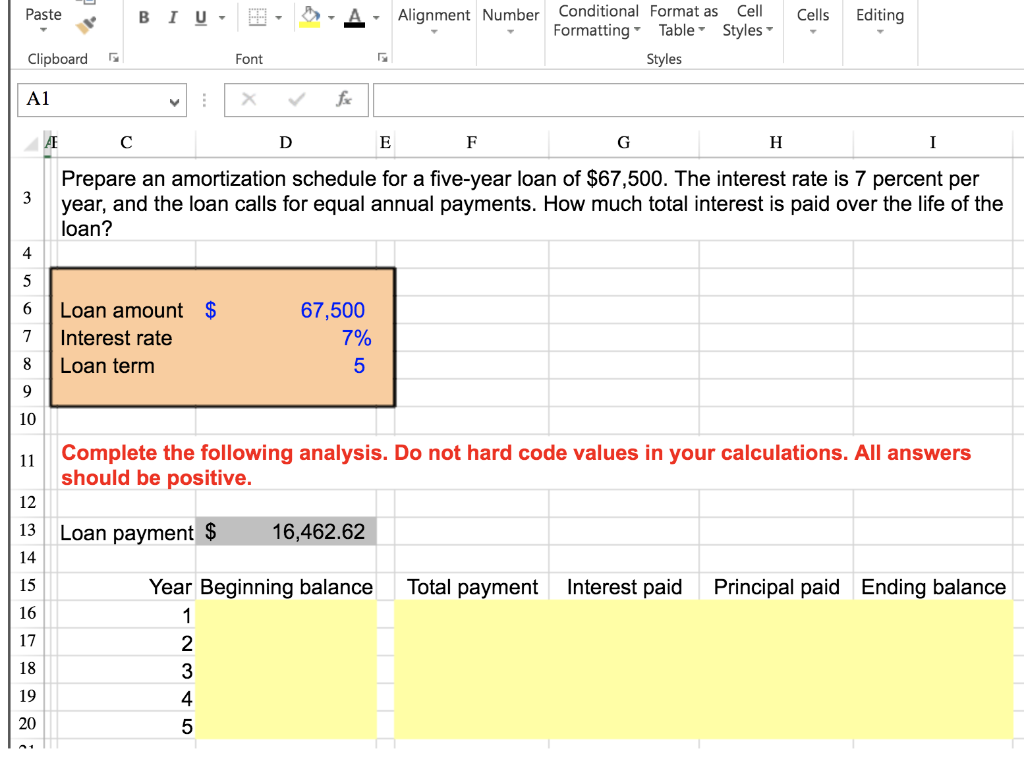
Task: Click the yellow highlight color swatch
Action: (310, 25)
